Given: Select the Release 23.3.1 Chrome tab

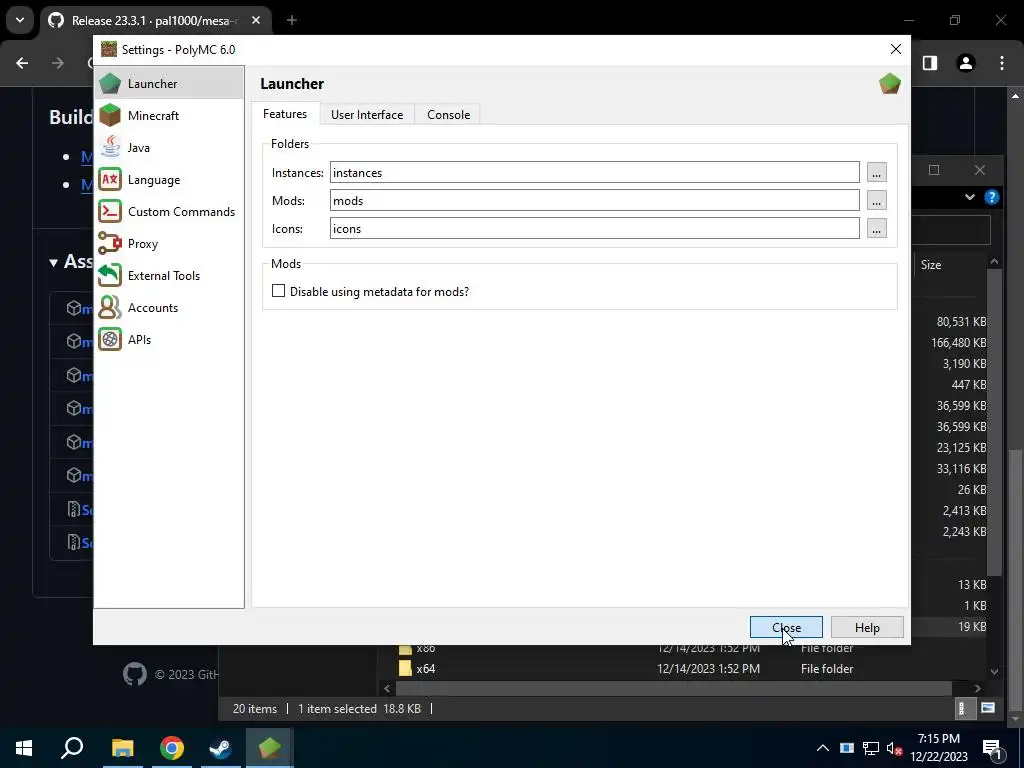Looking at the screenshot, I should pos(155,20).
